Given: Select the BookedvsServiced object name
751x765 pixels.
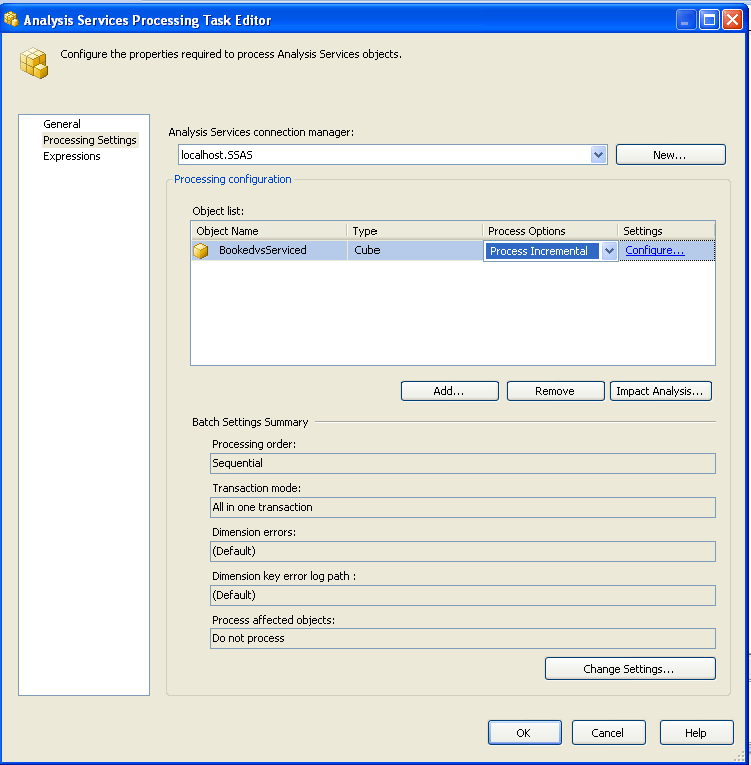Looking at the screenshot, I should coord(263,250).
